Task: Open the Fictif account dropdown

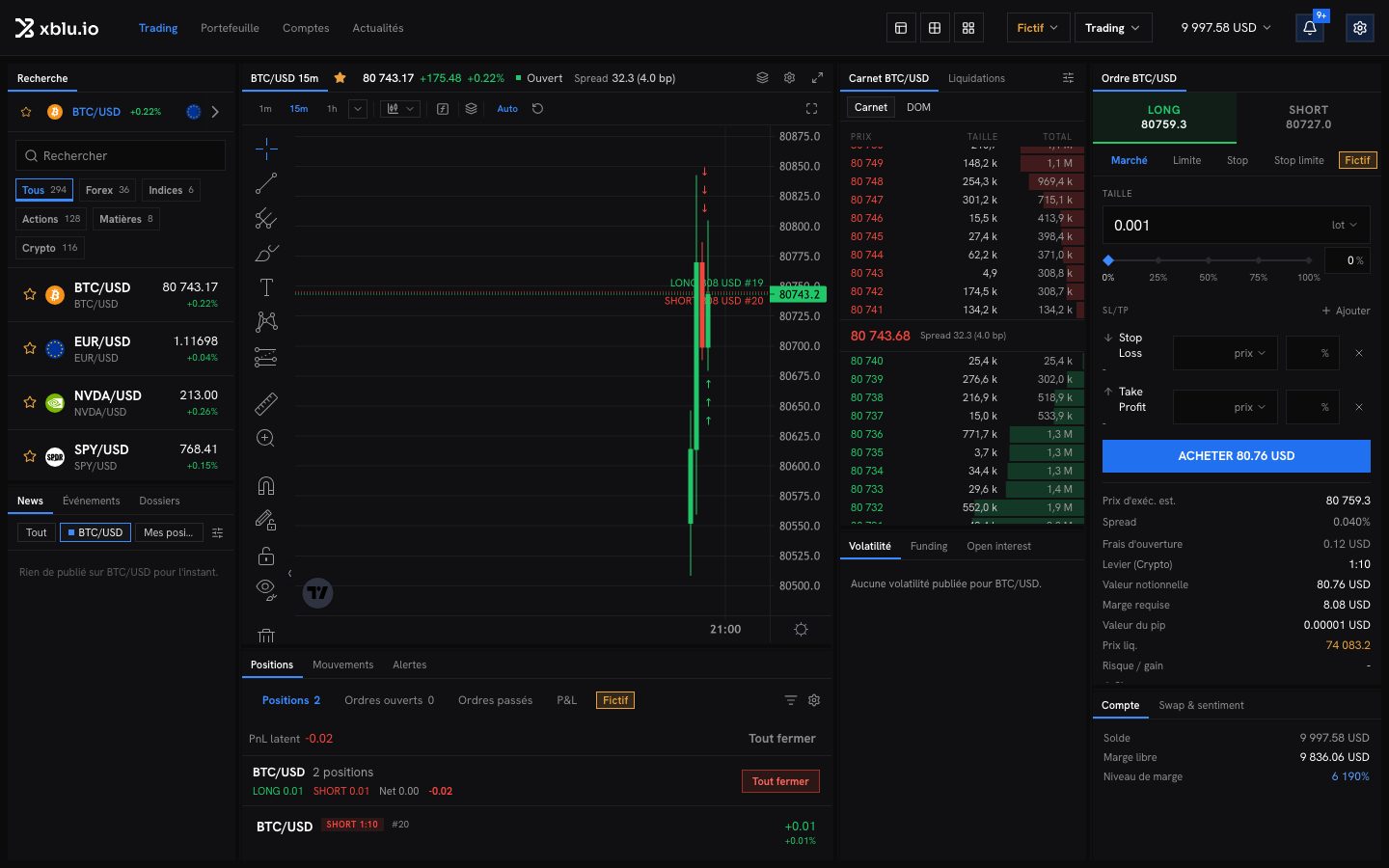Action: click(1038, 28)
